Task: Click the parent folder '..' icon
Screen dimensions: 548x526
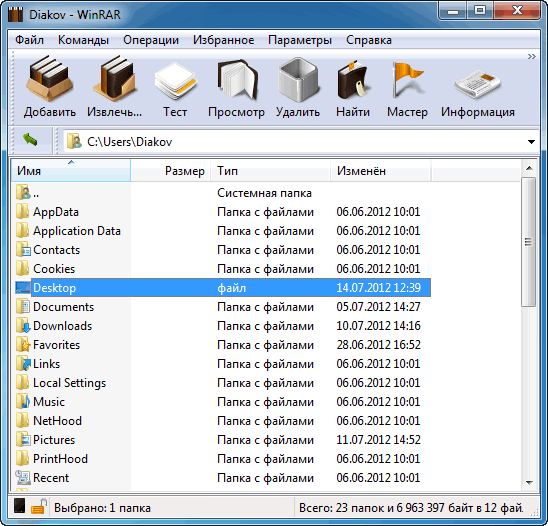Action: click(23, 193)
